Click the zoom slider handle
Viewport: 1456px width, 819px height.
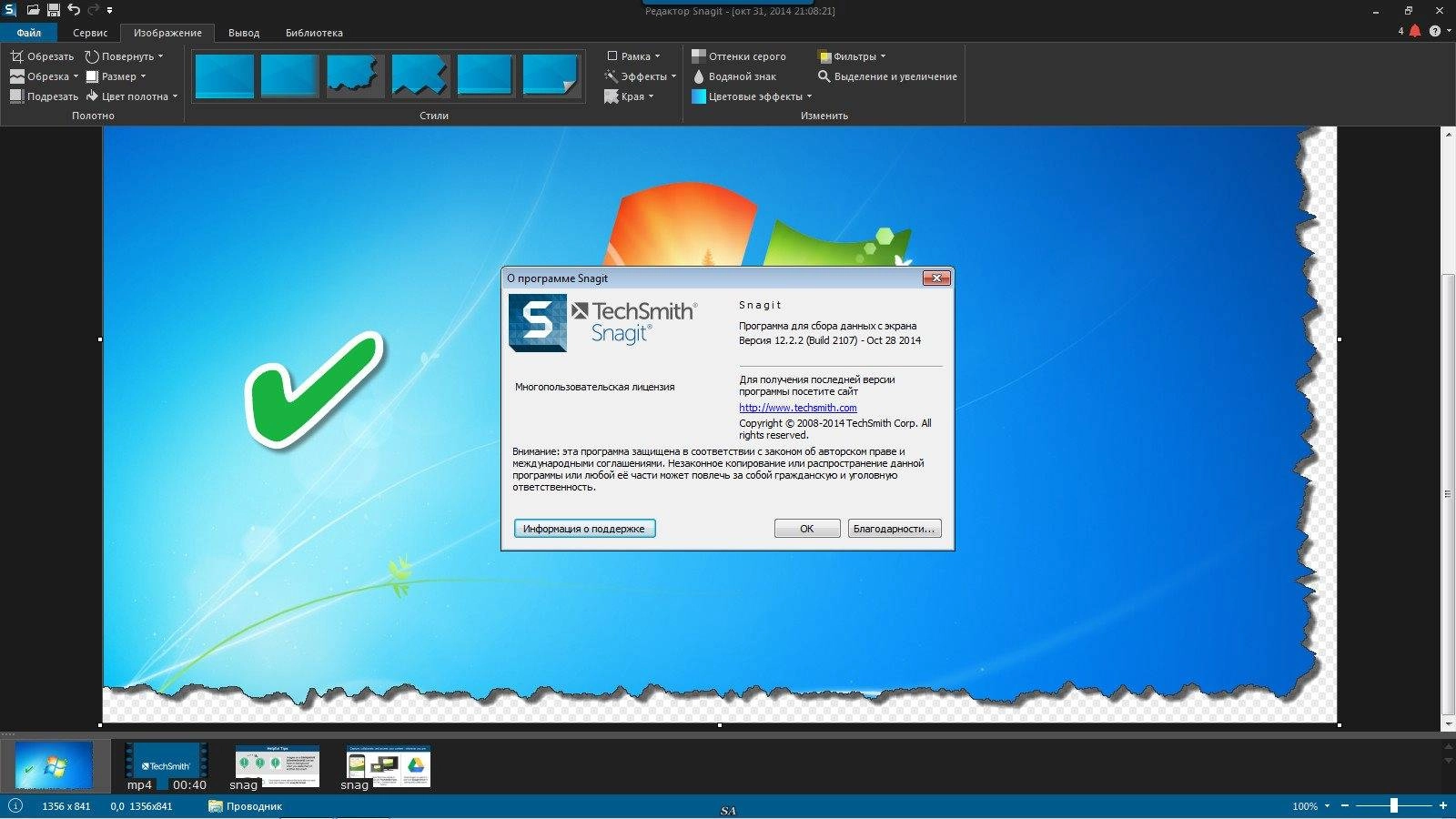[1393, 805]
